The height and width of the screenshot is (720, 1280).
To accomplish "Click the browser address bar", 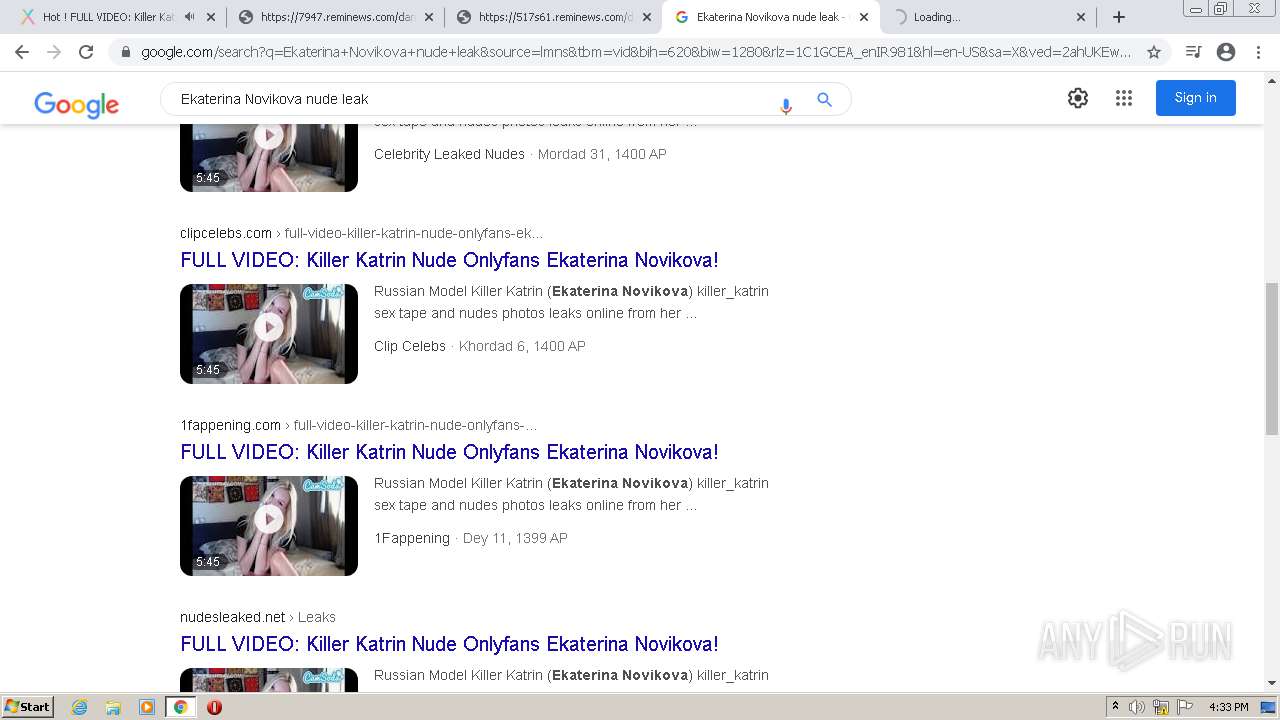I will coord(636,52).
